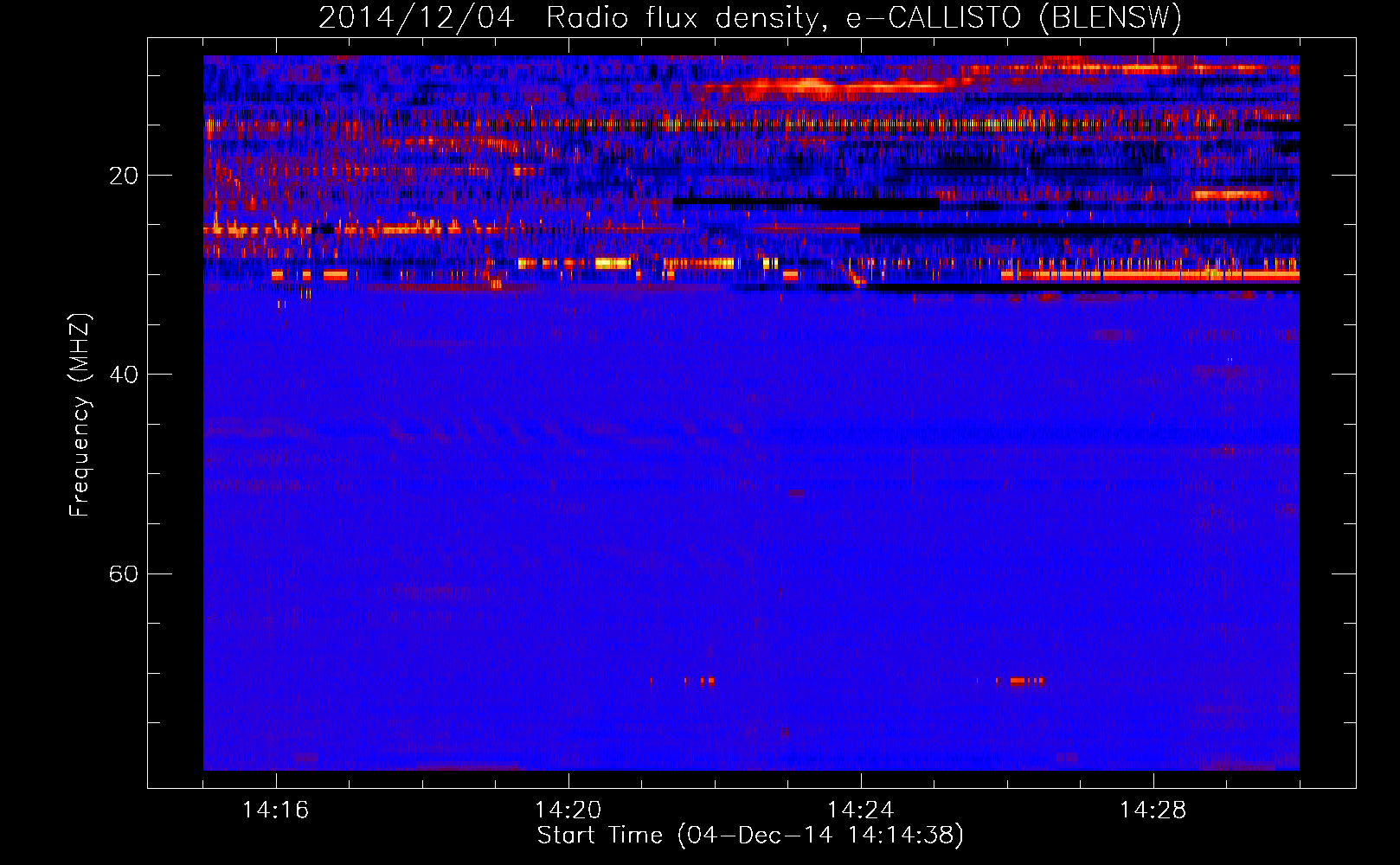Click the plot title "2014/12/04 Radio flux density, e-CALLISTO (BLENSW)"
This screenshot has height=865, width=1400.
click(x=750, y=17)
